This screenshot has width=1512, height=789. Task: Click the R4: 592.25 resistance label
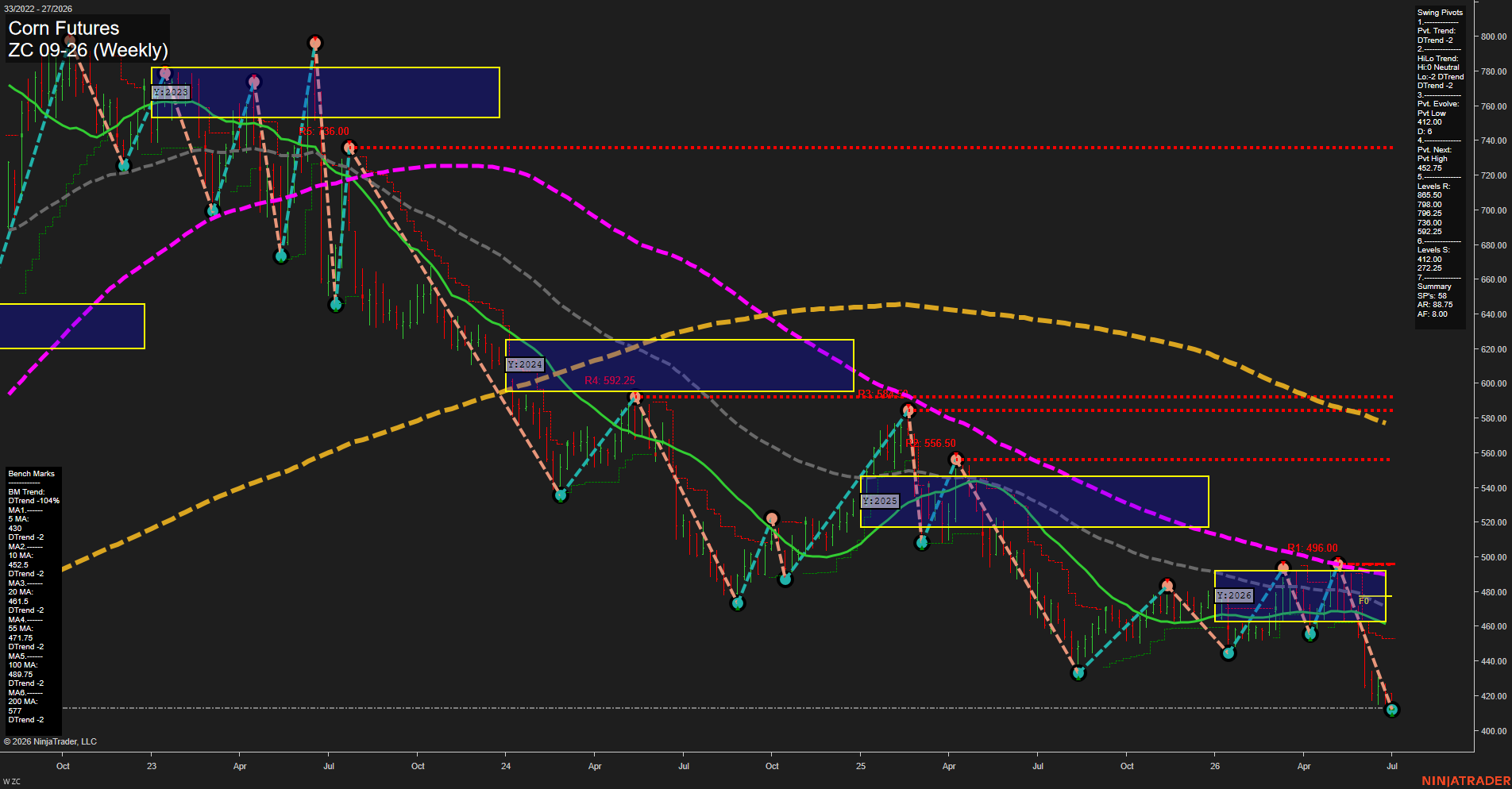610,380
